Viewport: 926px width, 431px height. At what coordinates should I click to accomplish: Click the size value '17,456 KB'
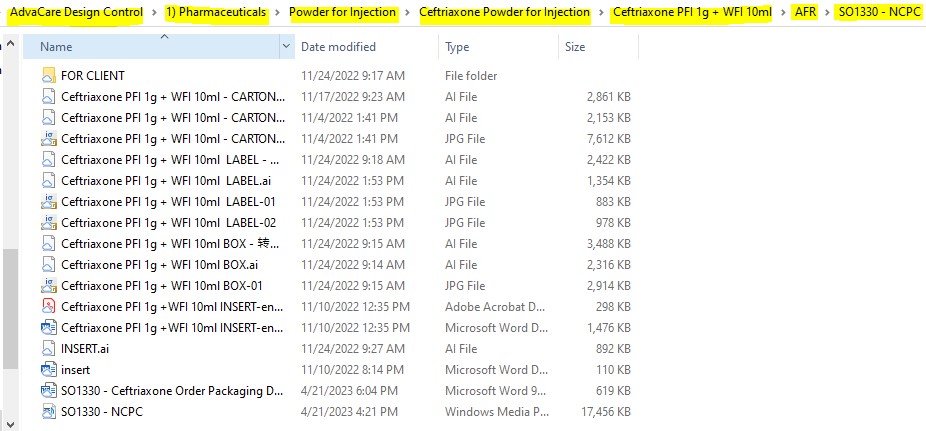[606, 412]
